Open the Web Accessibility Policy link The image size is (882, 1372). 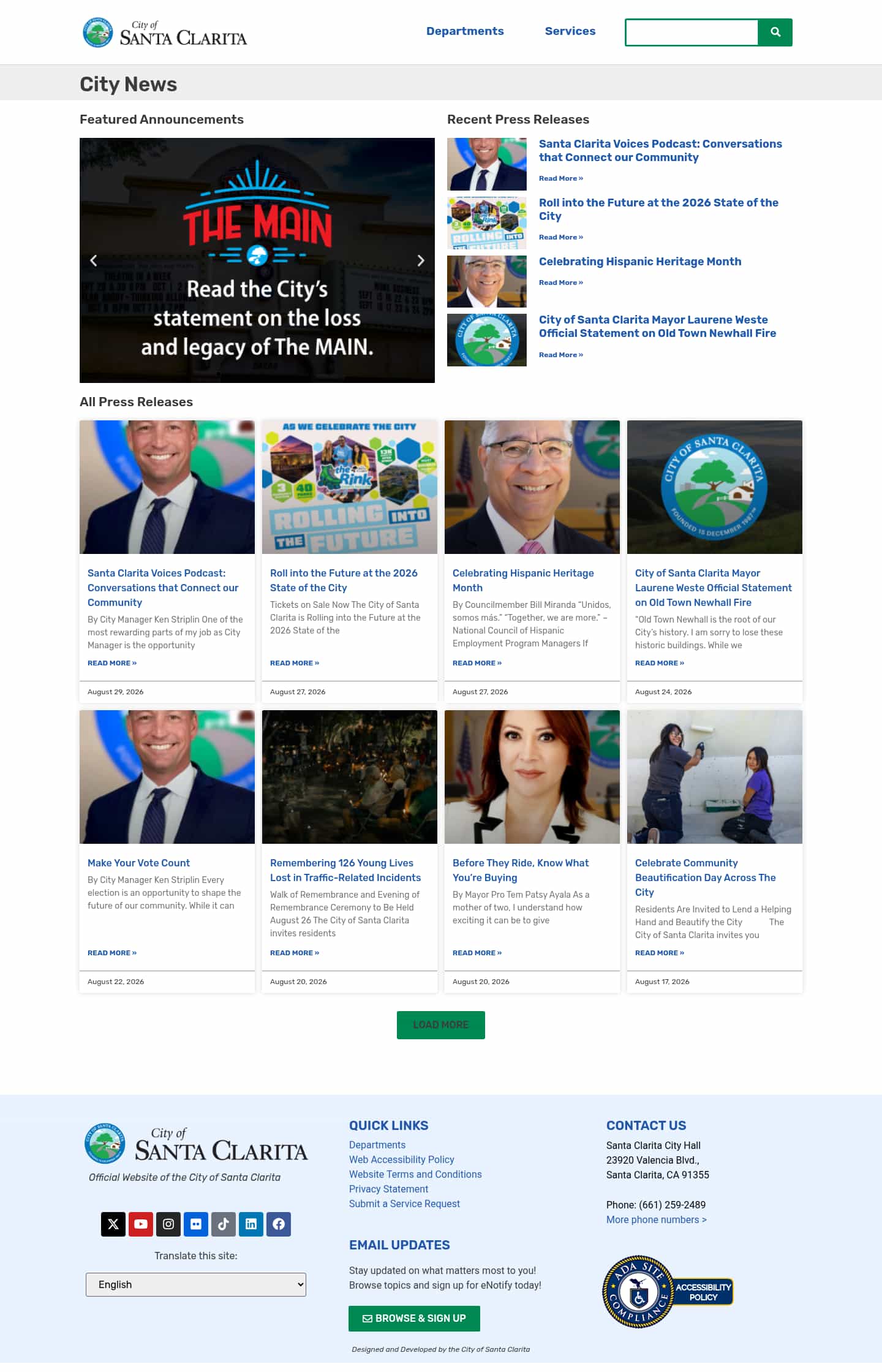point(402,1159)
